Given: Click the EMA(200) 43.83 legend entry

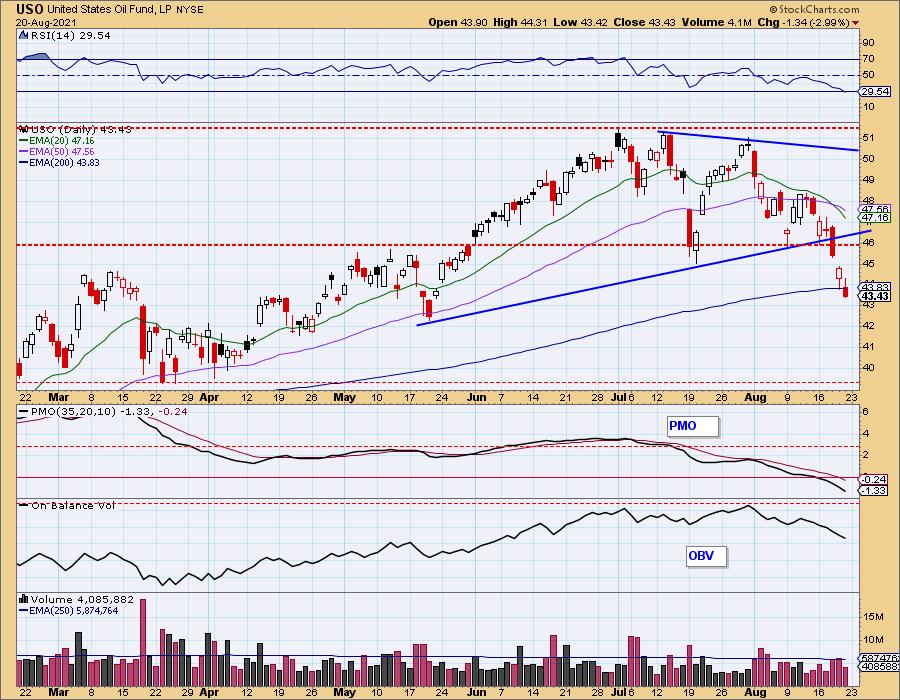Looking at the screenshot, I should (59, 162).
